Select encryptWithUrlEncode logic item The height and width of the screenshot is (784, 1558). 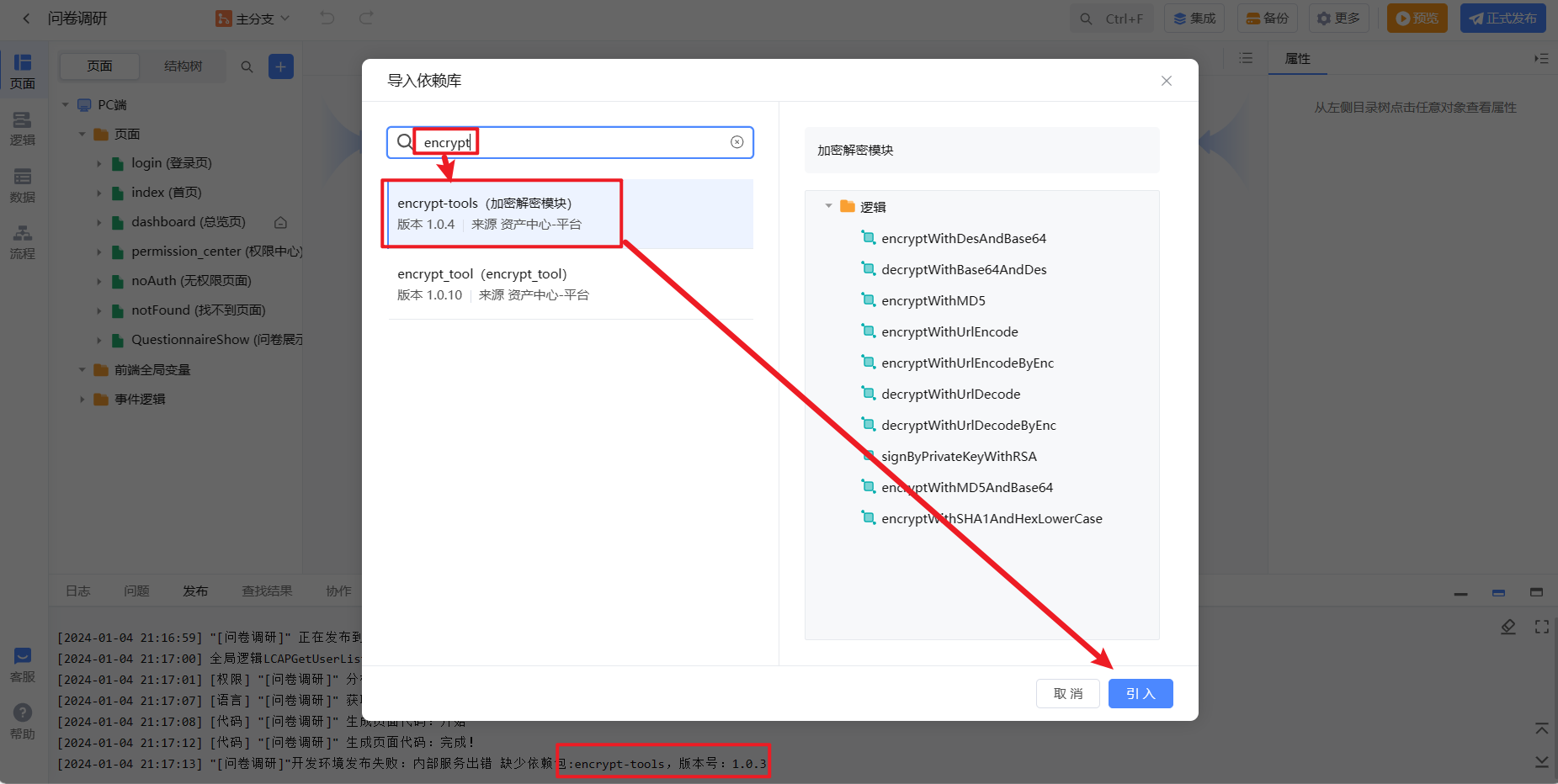[949, 332]
